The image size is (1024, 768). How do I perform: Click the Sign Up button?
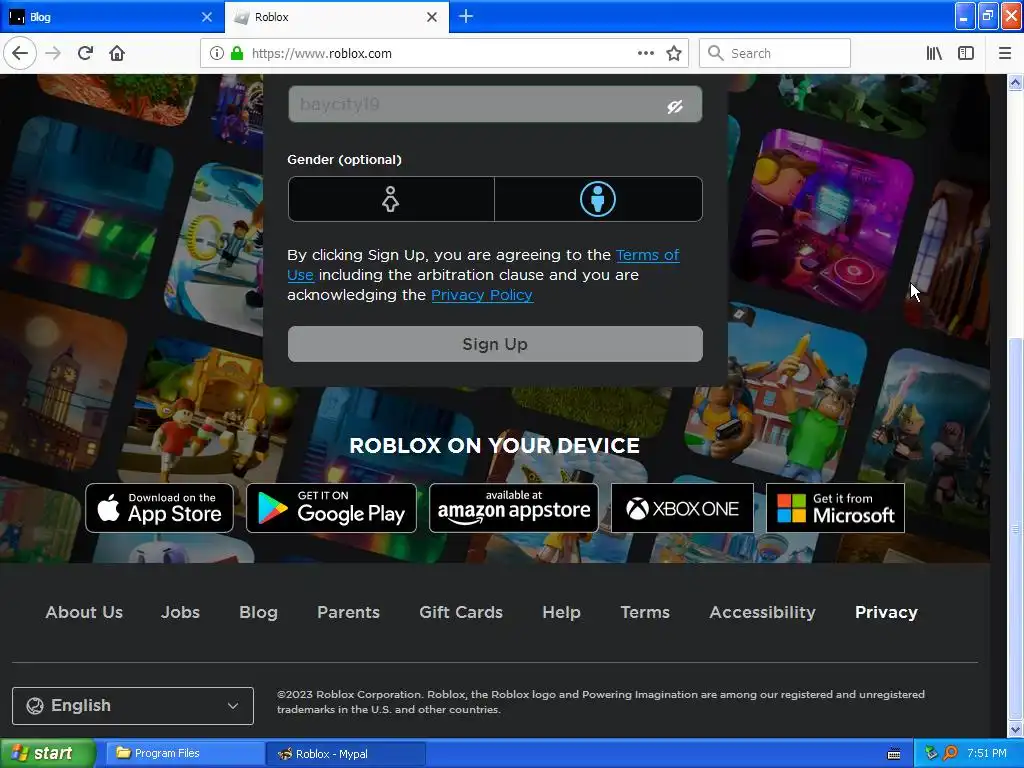pyautogui.click(x=495, y=344)
